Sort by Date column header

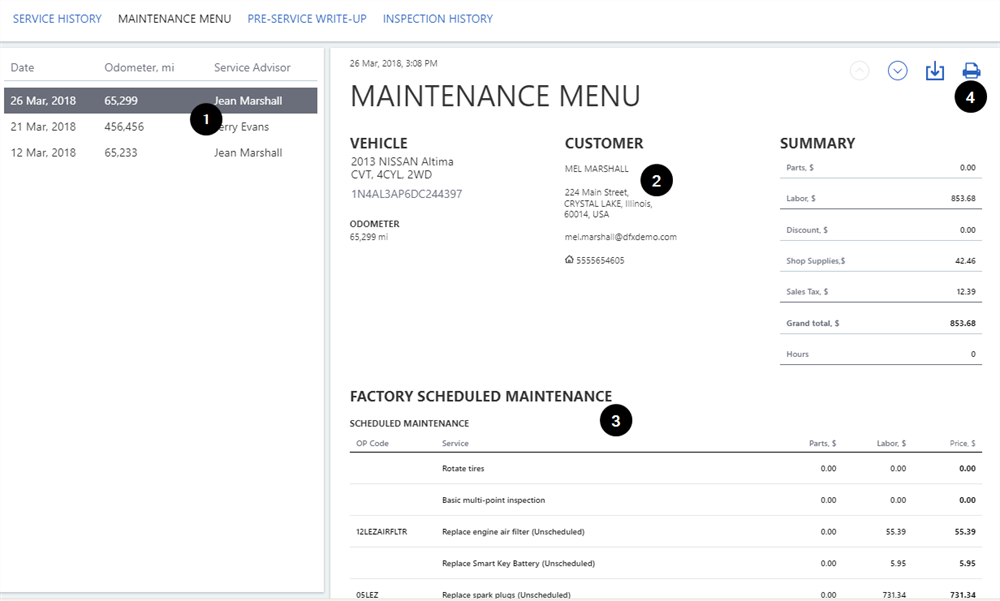click(x=22, y=68)
